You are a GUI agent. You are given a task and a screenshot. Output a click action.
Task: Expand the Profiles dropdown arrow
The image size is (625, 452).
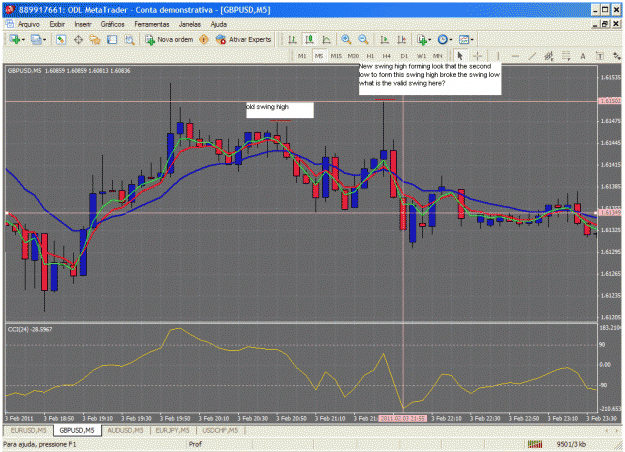tap(44, 40)
